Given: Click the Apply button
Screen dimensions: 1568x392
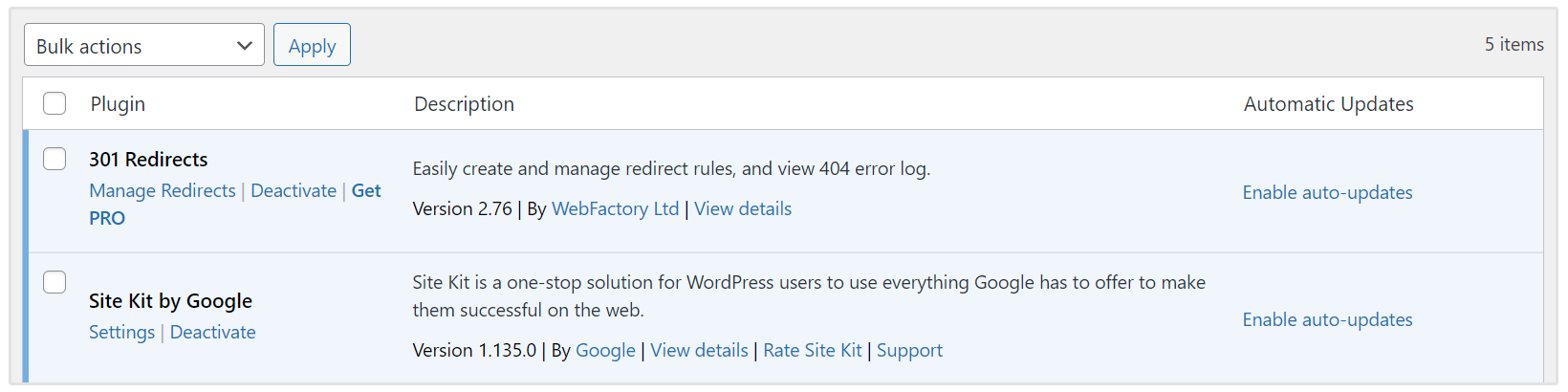Looking at the screenshot, I should coord(312,46).
